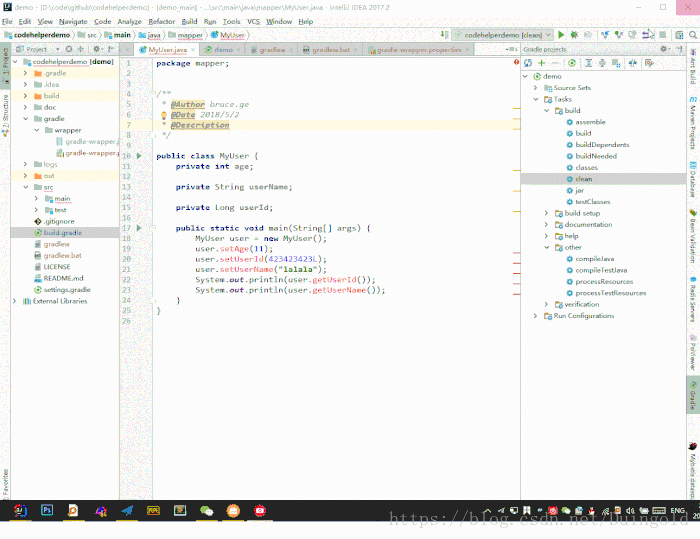Expand all nodes in Gradle panel

pyautogui.click(x=589, y=63)
